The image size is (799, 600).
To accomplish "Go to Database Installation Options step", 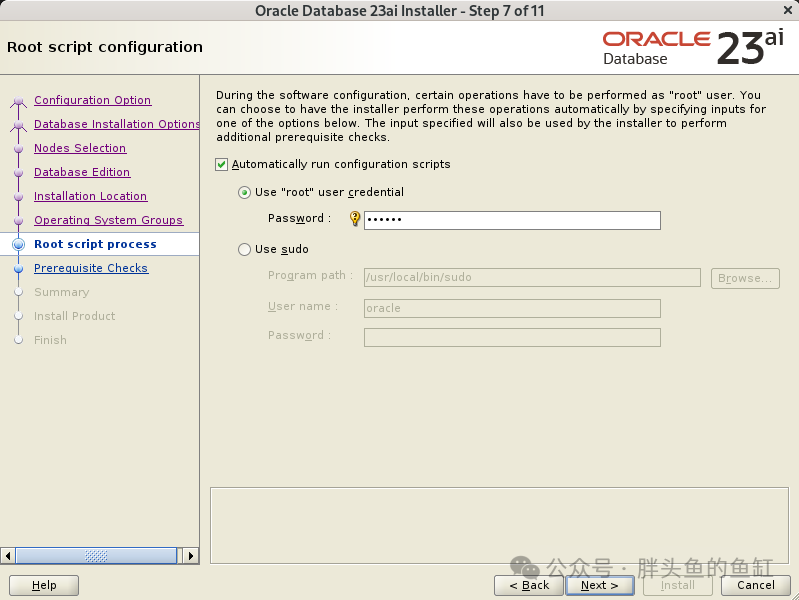I will (117, 124).
